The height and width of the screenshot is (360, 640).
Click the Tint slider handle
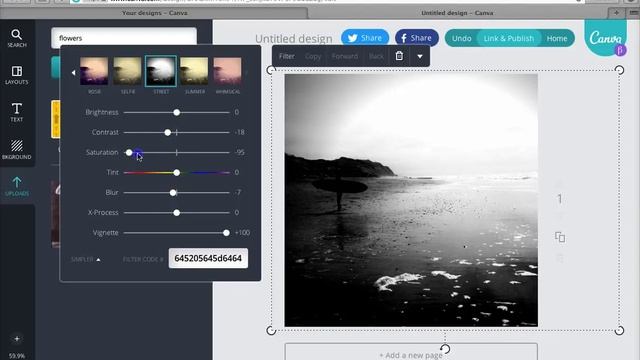(x=176, y=172)
